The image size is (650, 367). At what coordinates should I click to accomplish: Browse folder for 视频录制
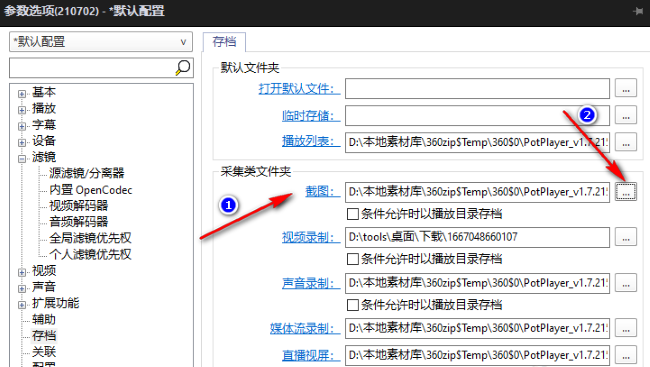626,237
